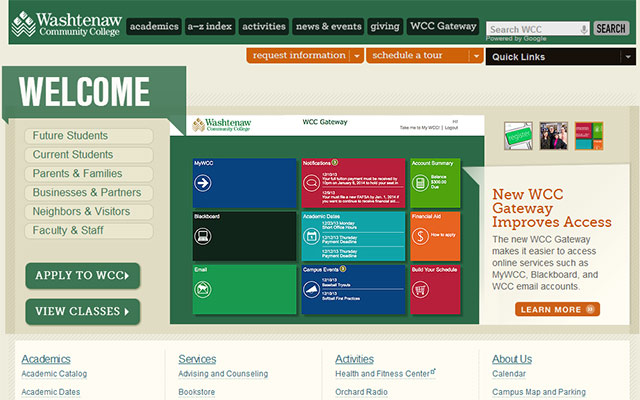Image resolution: width=640 pixels, height=400 pixels.
Task: Open the Services heading link
Action: [x=197, y=359]
